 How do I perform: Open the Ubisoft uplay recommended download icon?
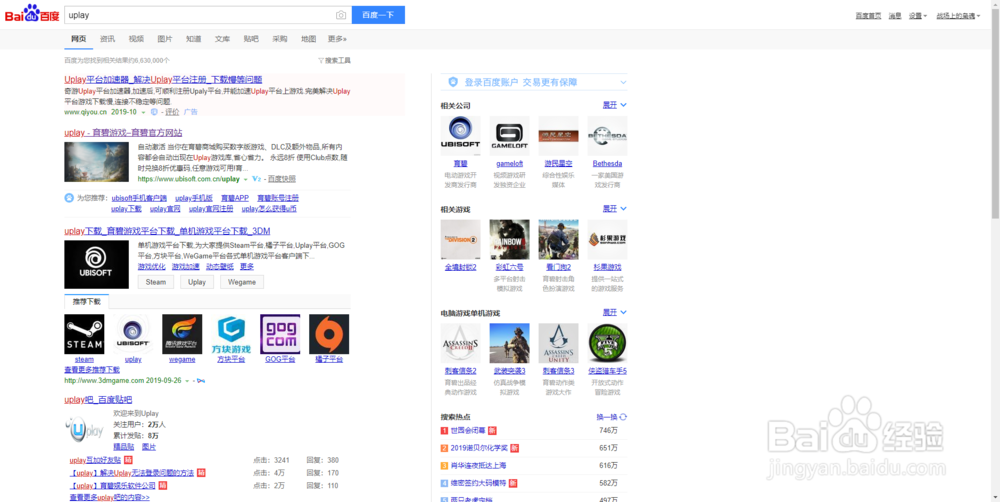(133, 334)
